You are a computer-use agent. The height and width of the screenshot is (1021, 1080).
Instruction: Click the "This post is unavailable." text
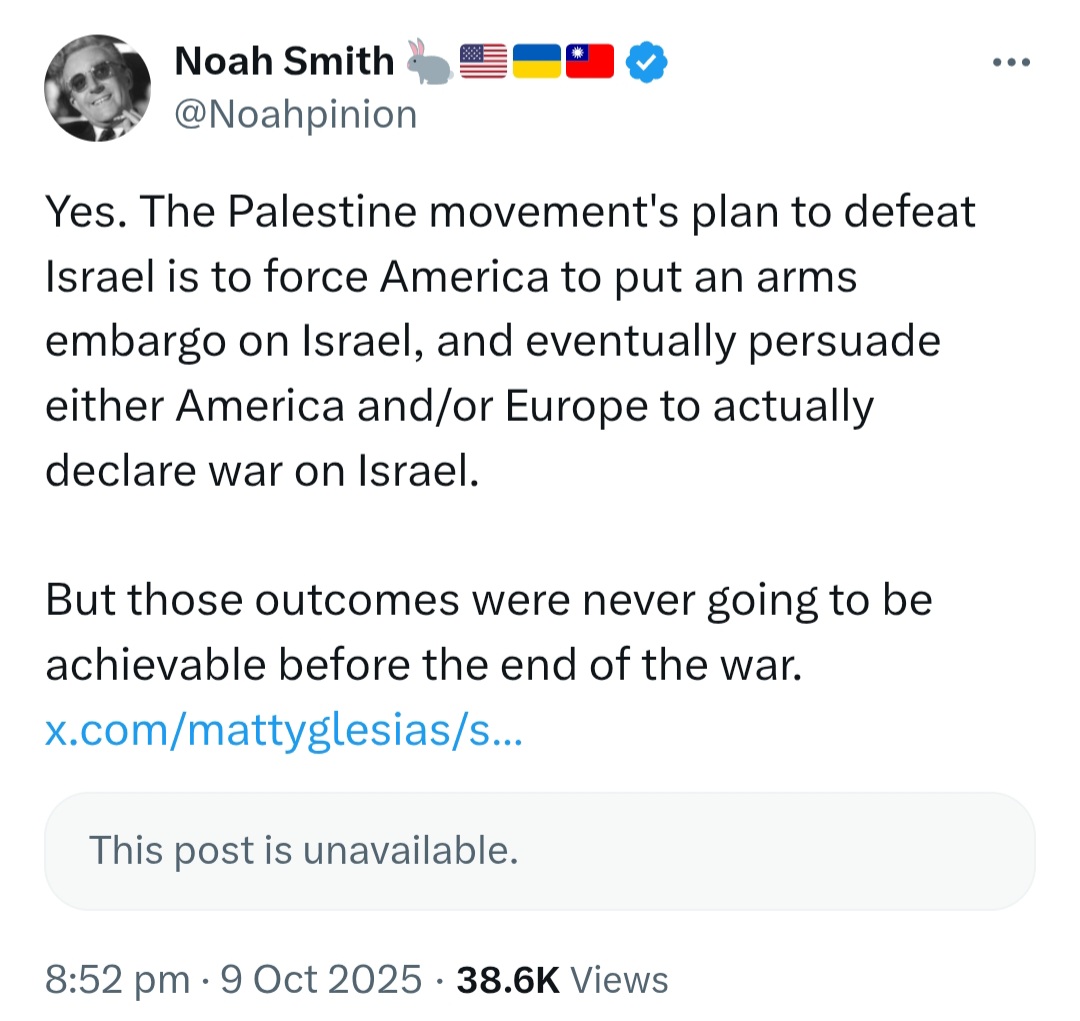(x=304, y=850)
